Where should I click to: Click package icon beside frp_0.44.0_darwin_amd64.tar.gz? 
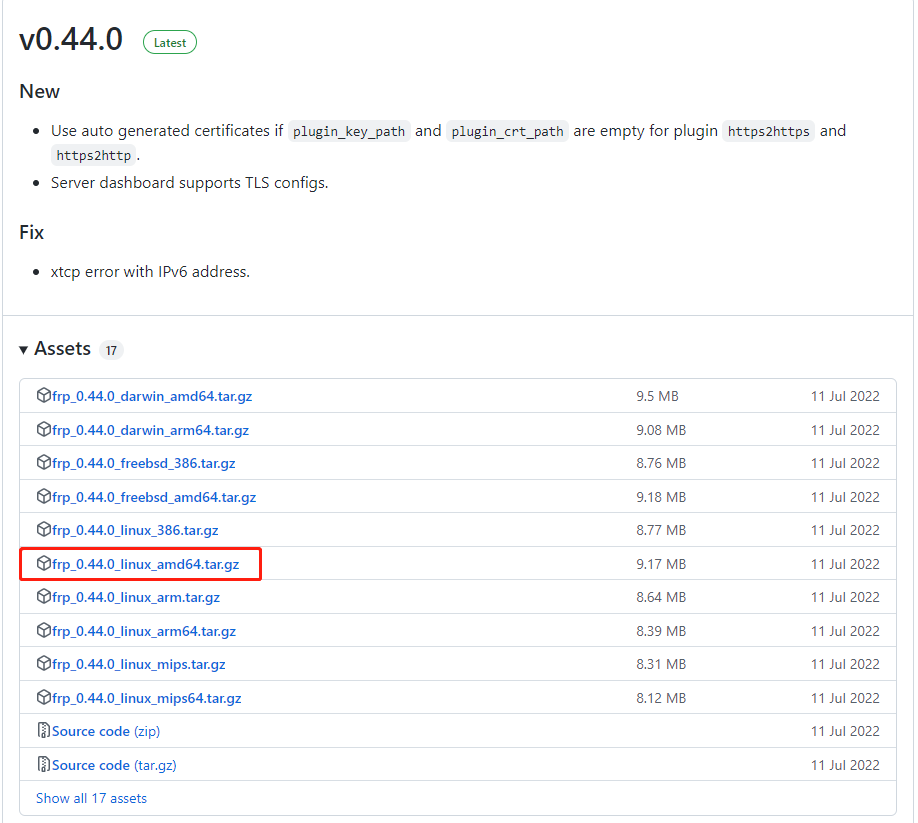(43, 396)
